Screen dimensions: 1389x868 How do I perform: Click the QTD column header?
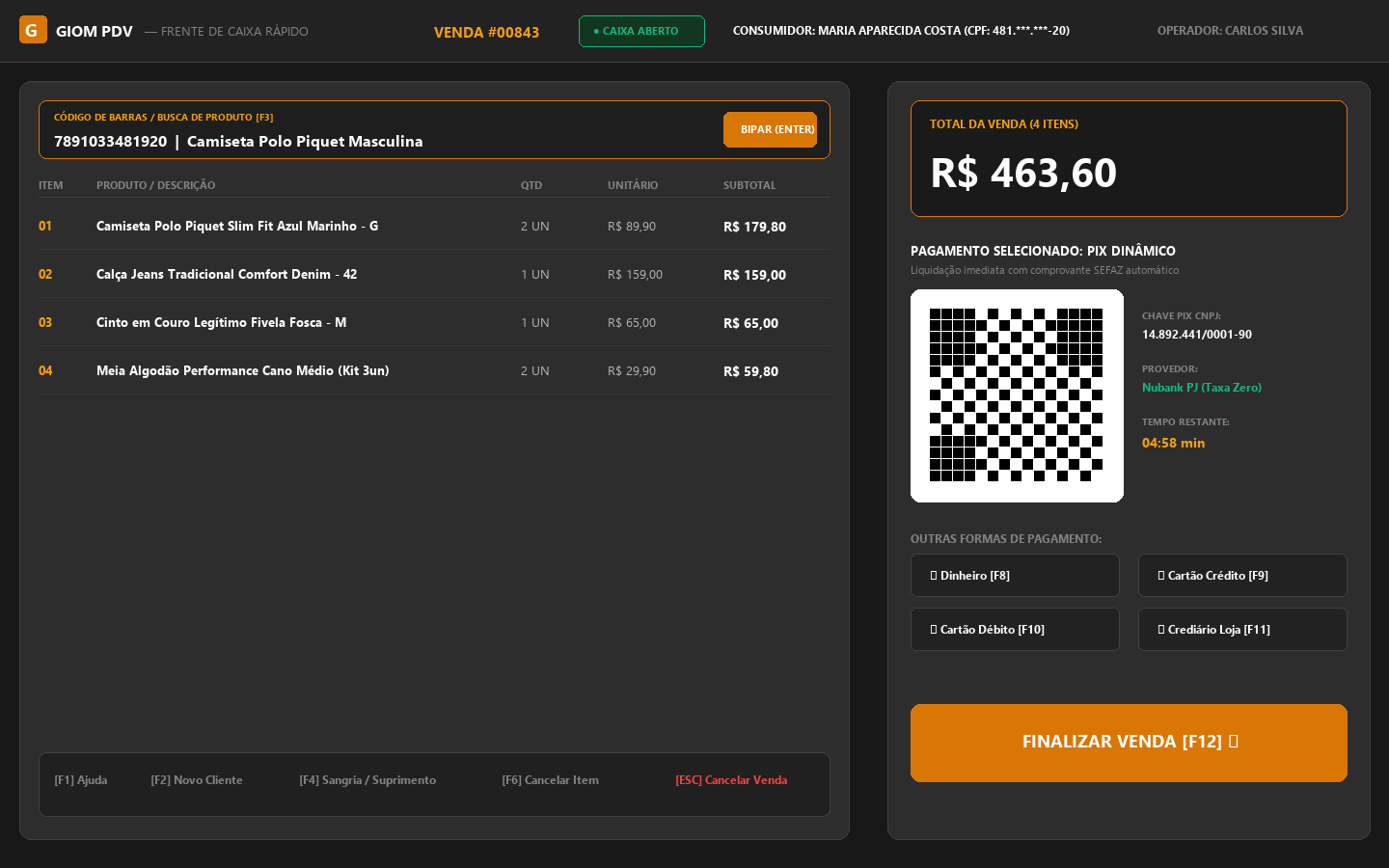pos(531,185)
